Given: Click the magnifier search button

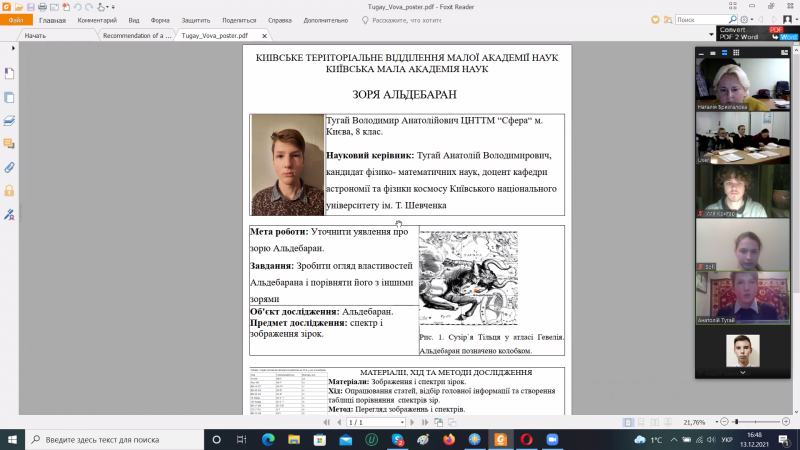Looking at the screenshot, I should click(x=733, y=20).
